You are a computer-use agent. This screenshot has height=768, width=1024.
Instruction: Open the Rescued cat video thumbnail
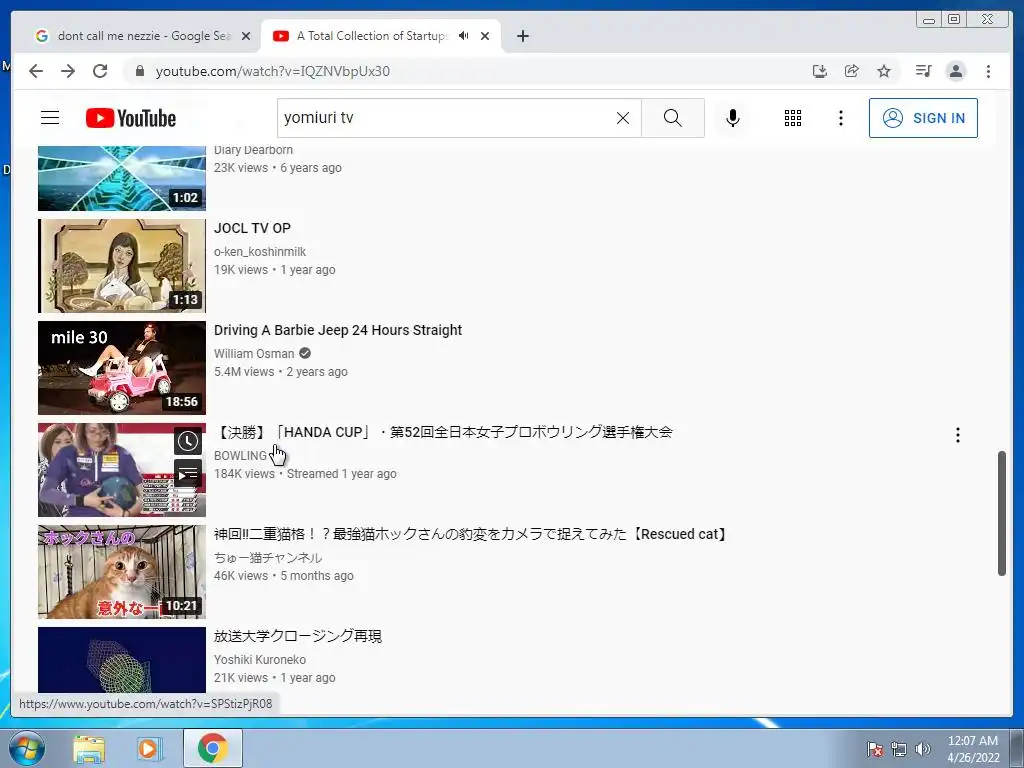122,571
